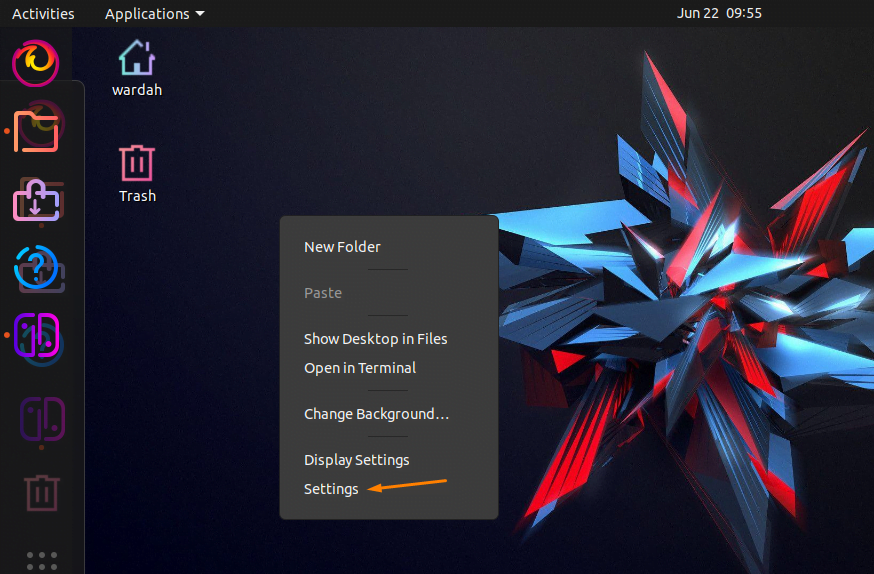This screenshot has height=574, width=874.
Task: Open the Trash icon in the dock
Action: pyautogui.click(x=42, y=493)
